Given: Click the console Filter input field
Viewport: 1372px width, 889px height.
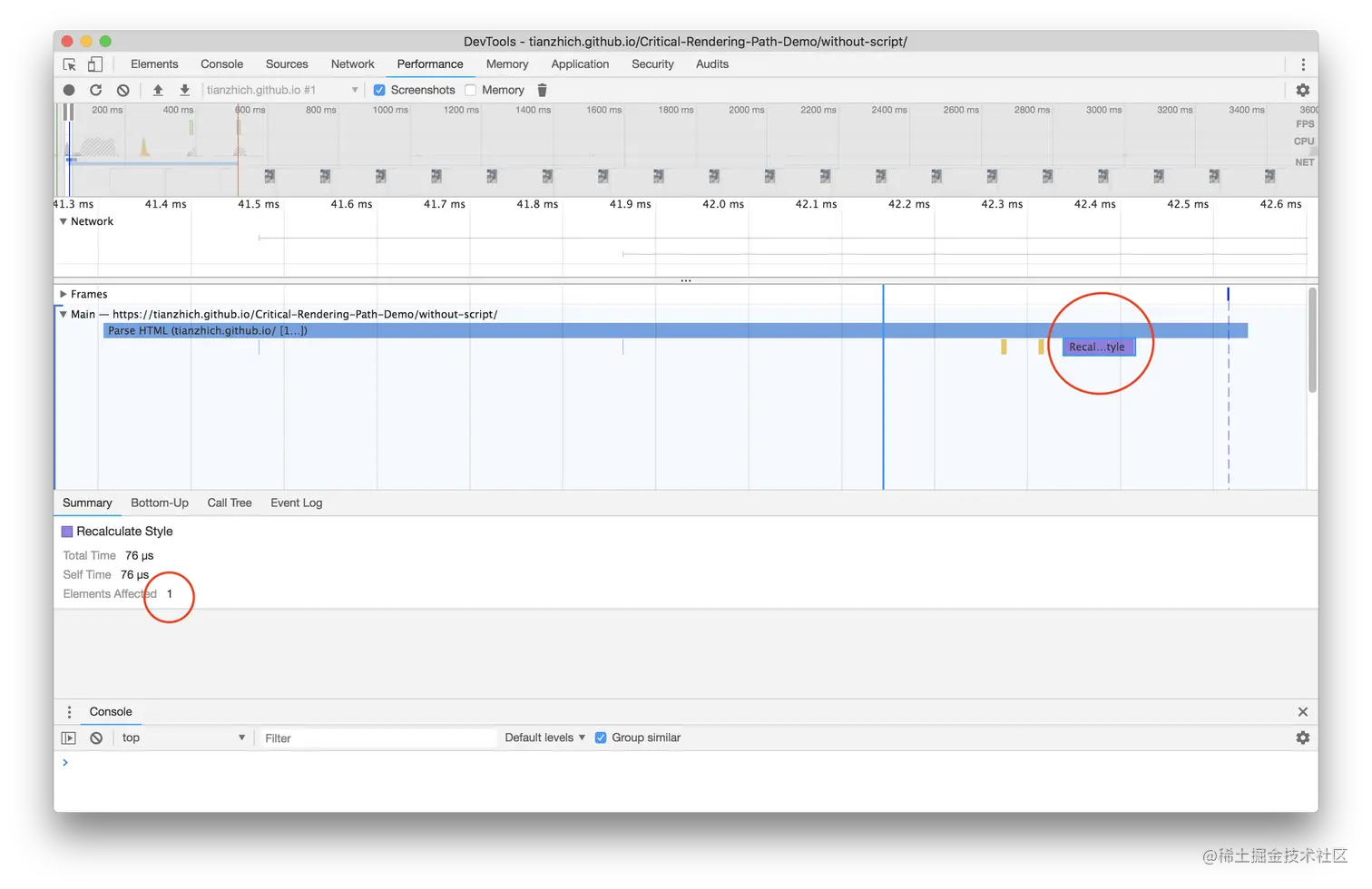Looking at the screenshot, I should [x=377, y=738].
